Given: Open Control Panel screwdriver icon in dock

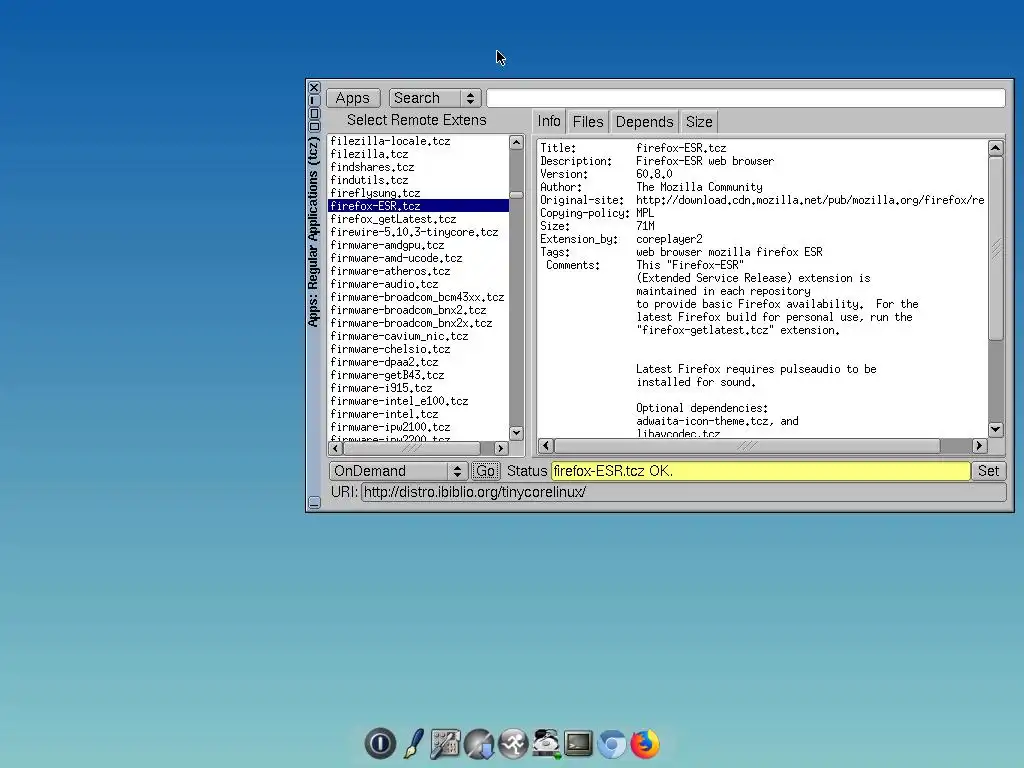Looking at the screenshot, I should (x=445, y=744).
